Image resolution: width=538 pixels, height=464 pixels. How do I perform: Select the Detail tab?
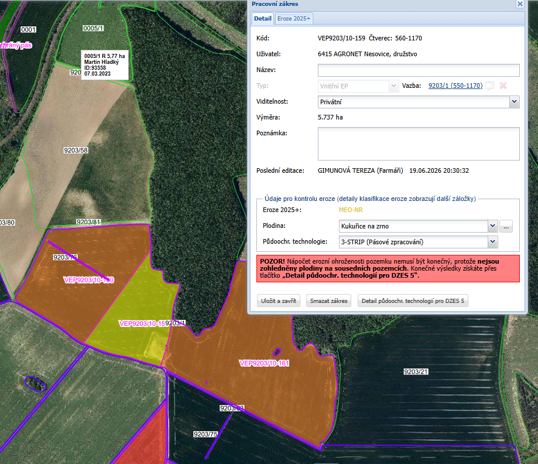pyautogui.click(x=262, y=19)
